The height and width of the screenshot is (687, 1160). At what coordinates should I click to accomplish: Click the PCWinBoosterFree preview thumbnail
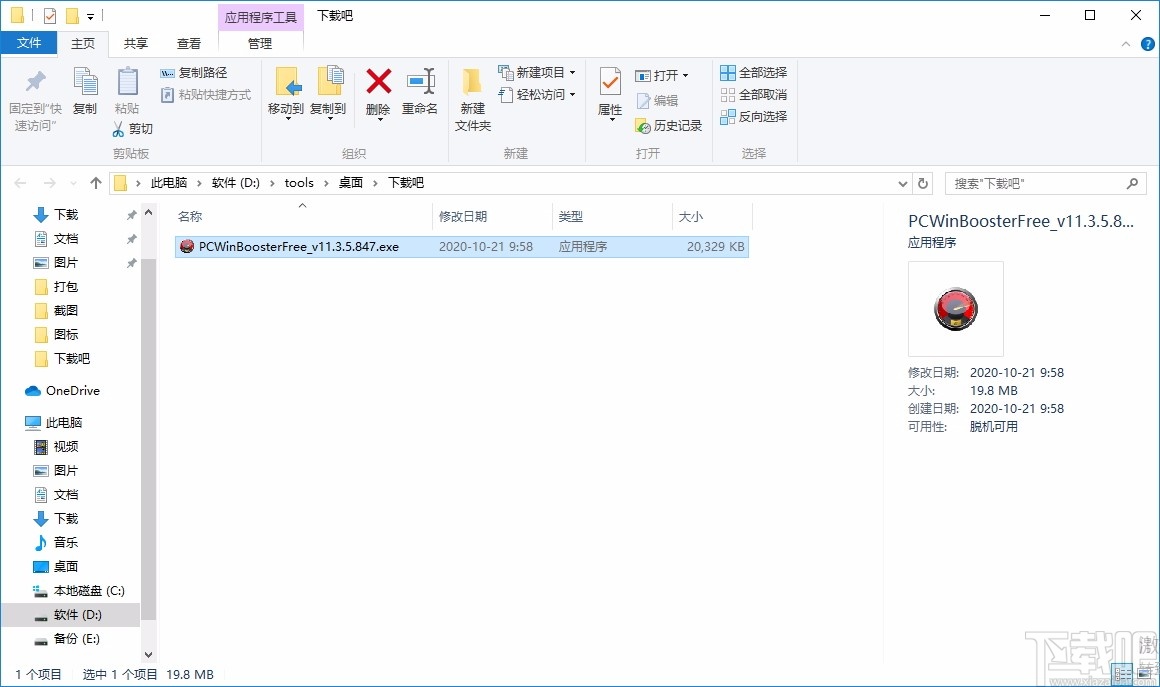coord(955,308)
